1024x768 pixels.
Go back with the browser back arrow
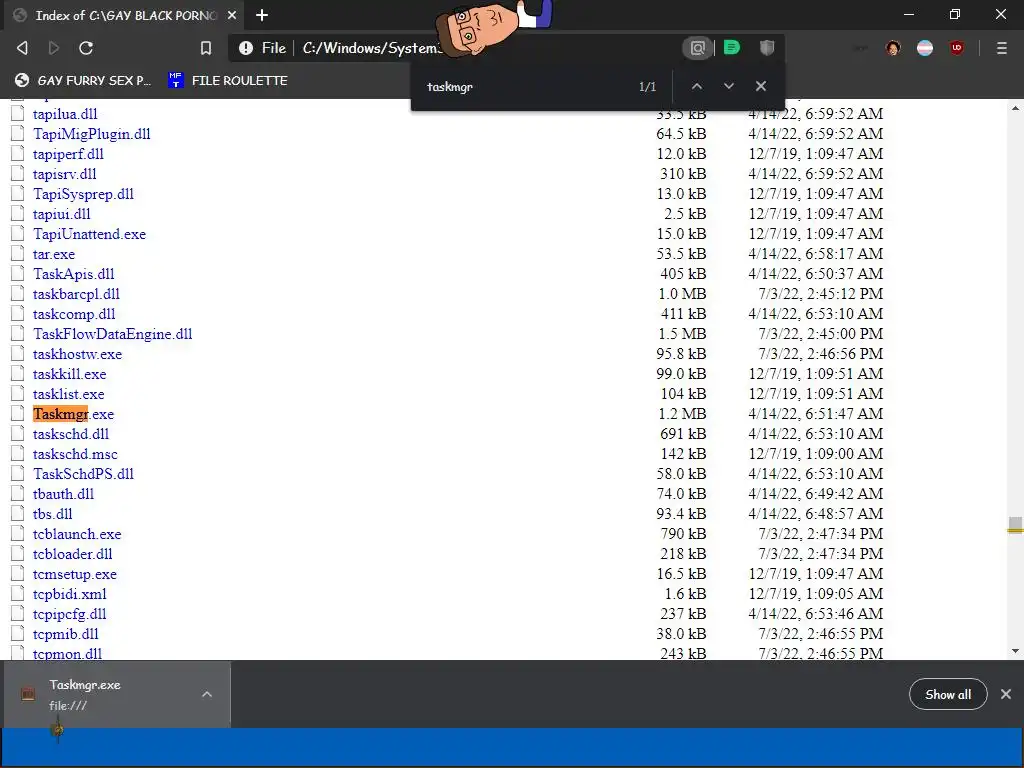22,48
